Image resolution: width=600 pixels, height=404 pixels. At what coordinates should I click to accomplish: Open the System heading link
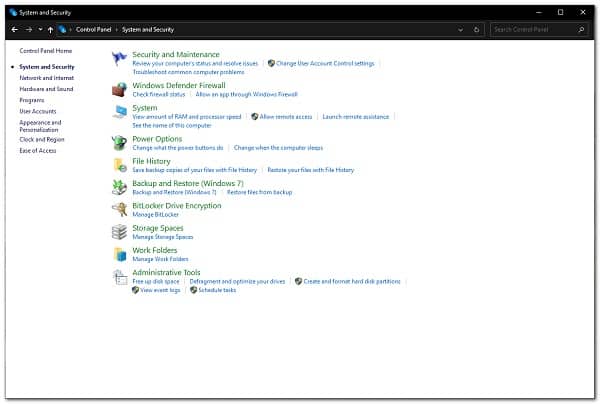click(145, 108)
